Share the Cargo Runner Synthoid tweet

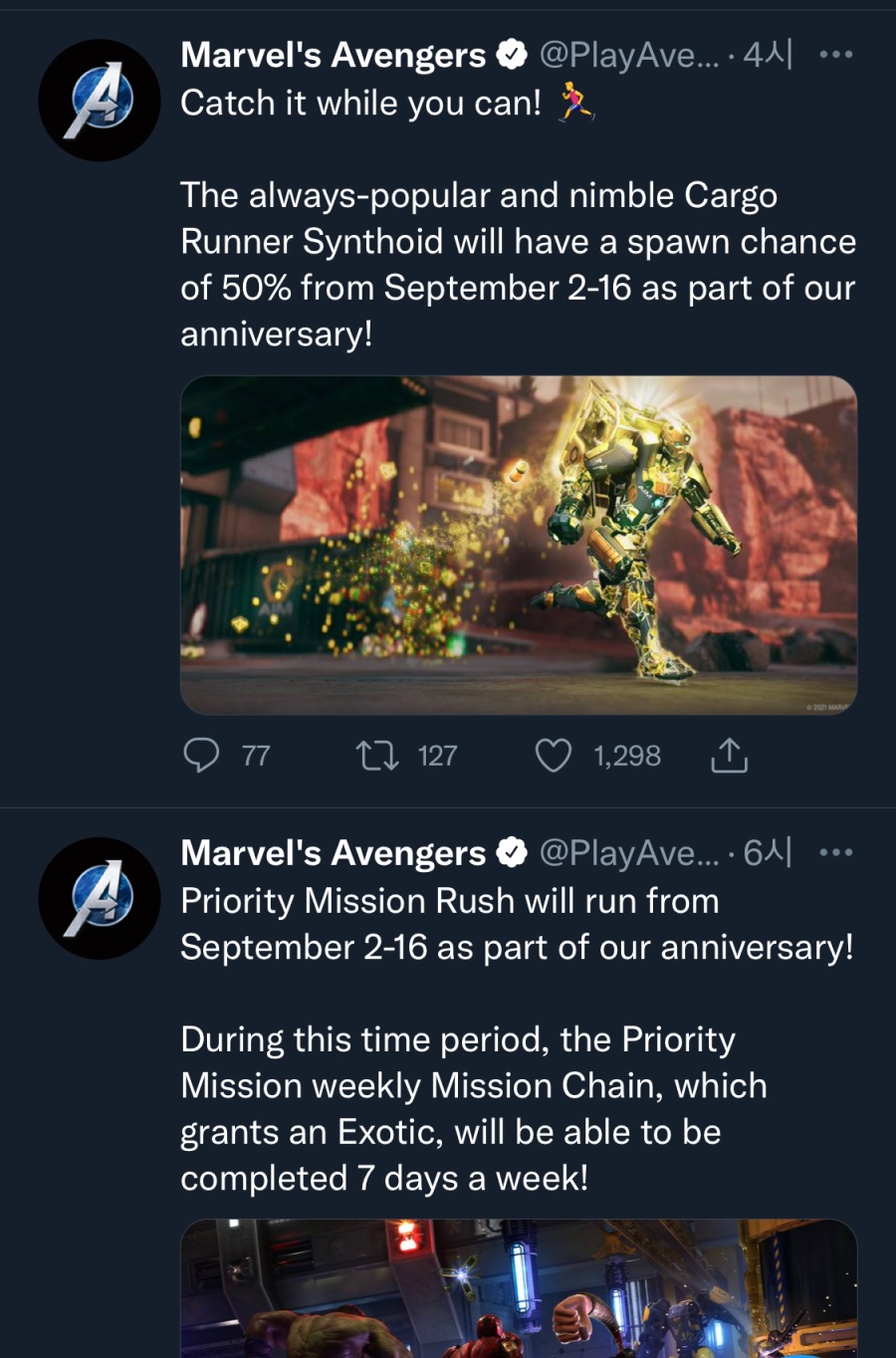tap(729, 756)
